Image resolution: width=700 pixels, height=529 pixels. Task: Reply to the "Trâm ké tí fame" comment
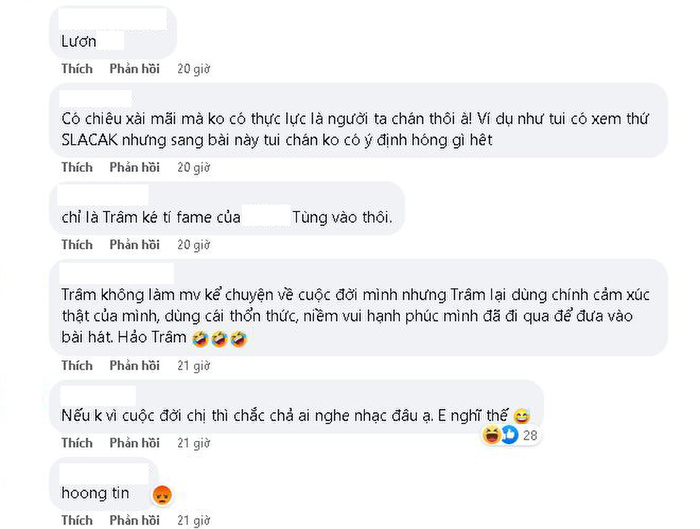[135, 245]
